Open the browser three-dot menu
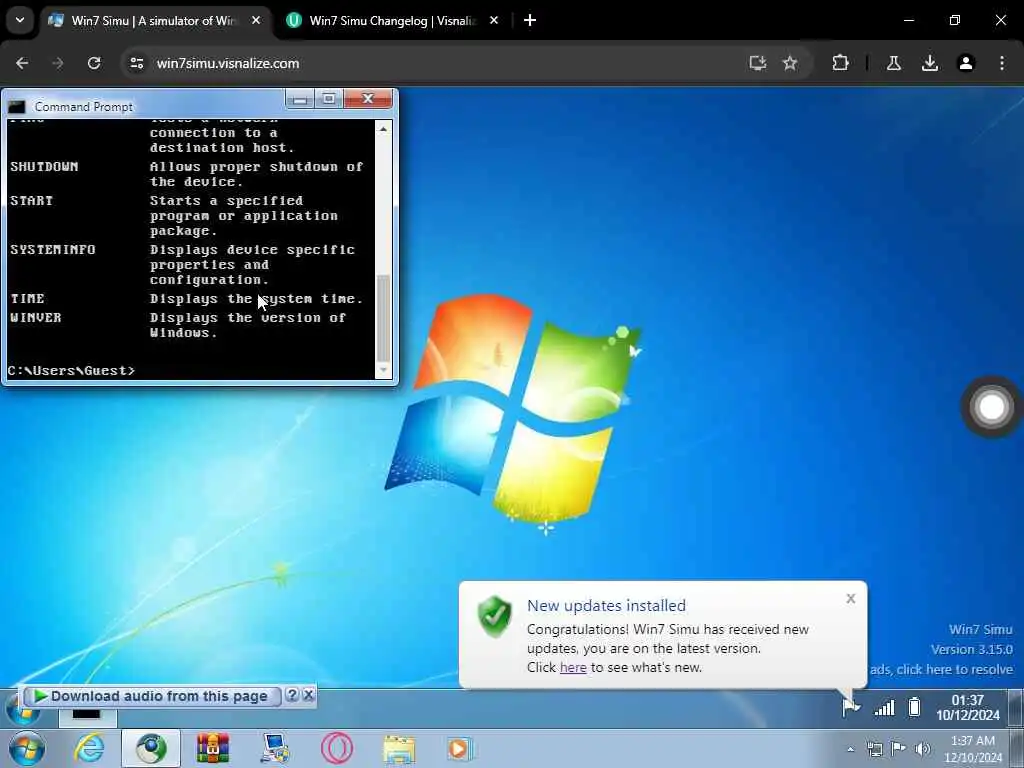Image resolution: width=1024 pixels, height=768 pixels. pyautogui.click(x=1002, y=63)
